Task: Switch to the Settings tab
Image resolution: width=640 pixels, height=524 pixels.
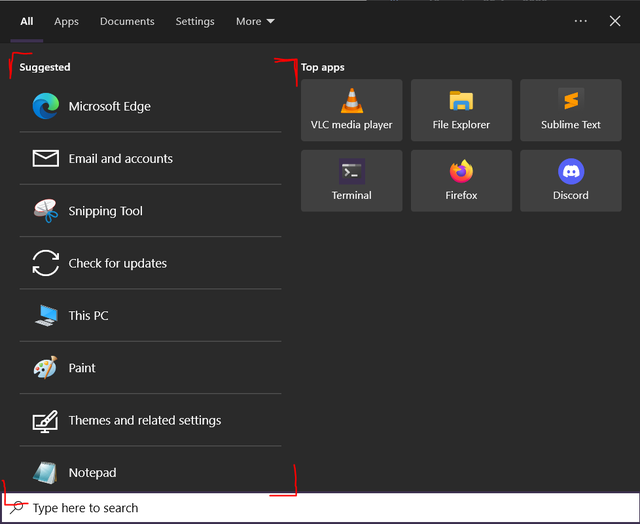Action: click(x=195, y=22)
